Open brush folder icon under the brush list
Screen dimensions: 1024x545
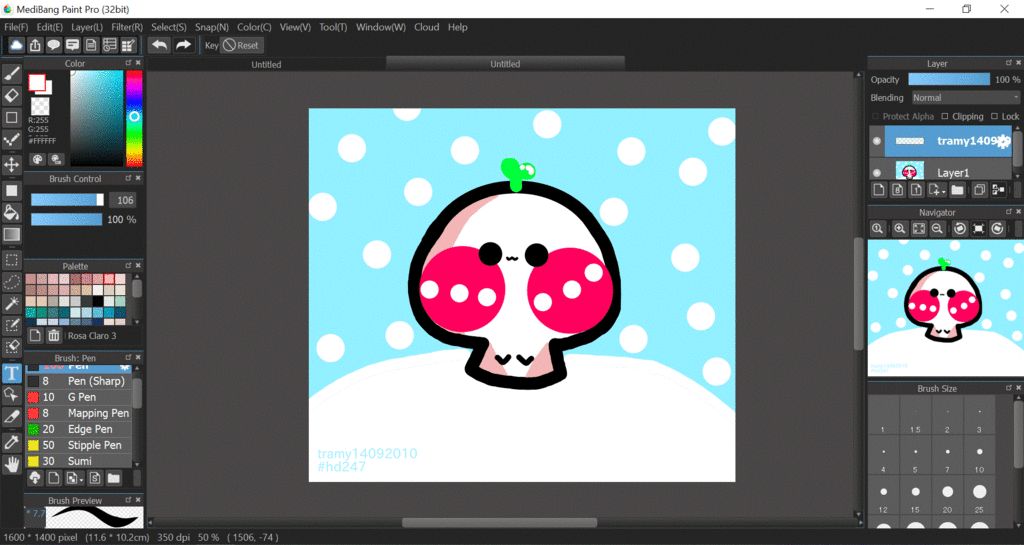[x=114, y=478]
